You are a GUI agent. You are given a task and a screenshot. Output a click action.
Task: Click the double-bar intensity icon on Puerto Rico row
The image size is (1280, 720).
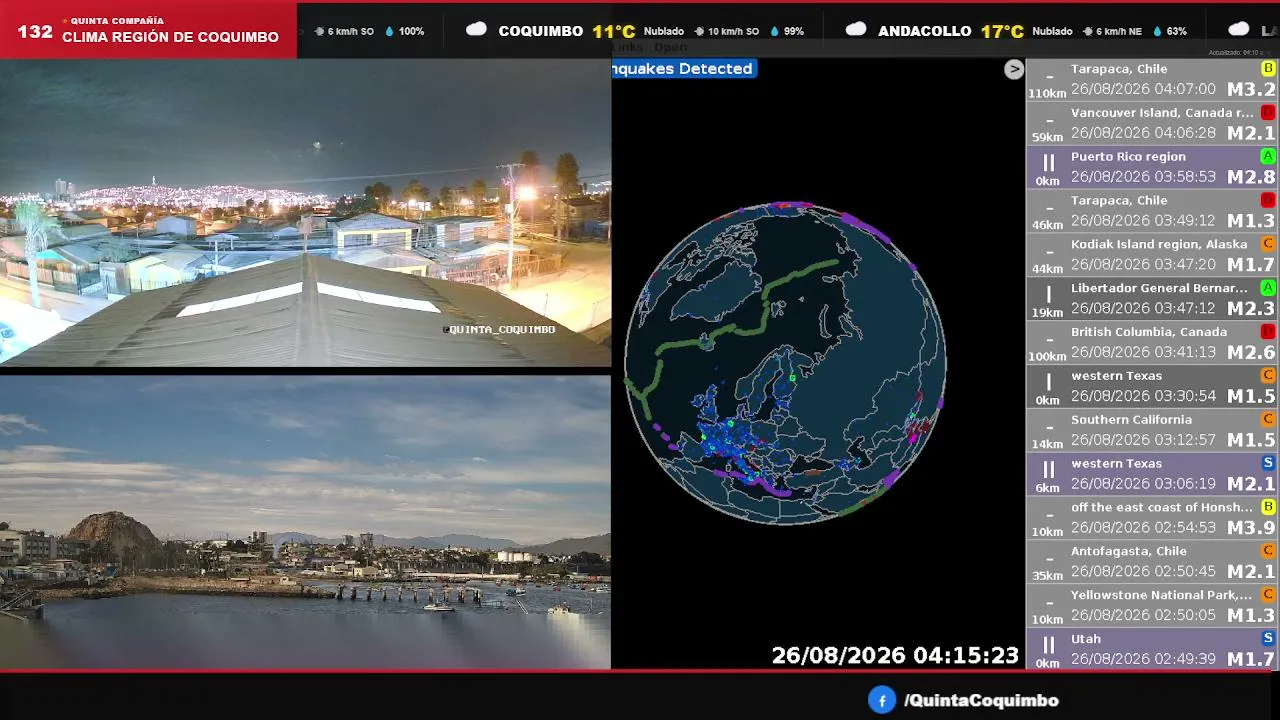click(1048, 162)
